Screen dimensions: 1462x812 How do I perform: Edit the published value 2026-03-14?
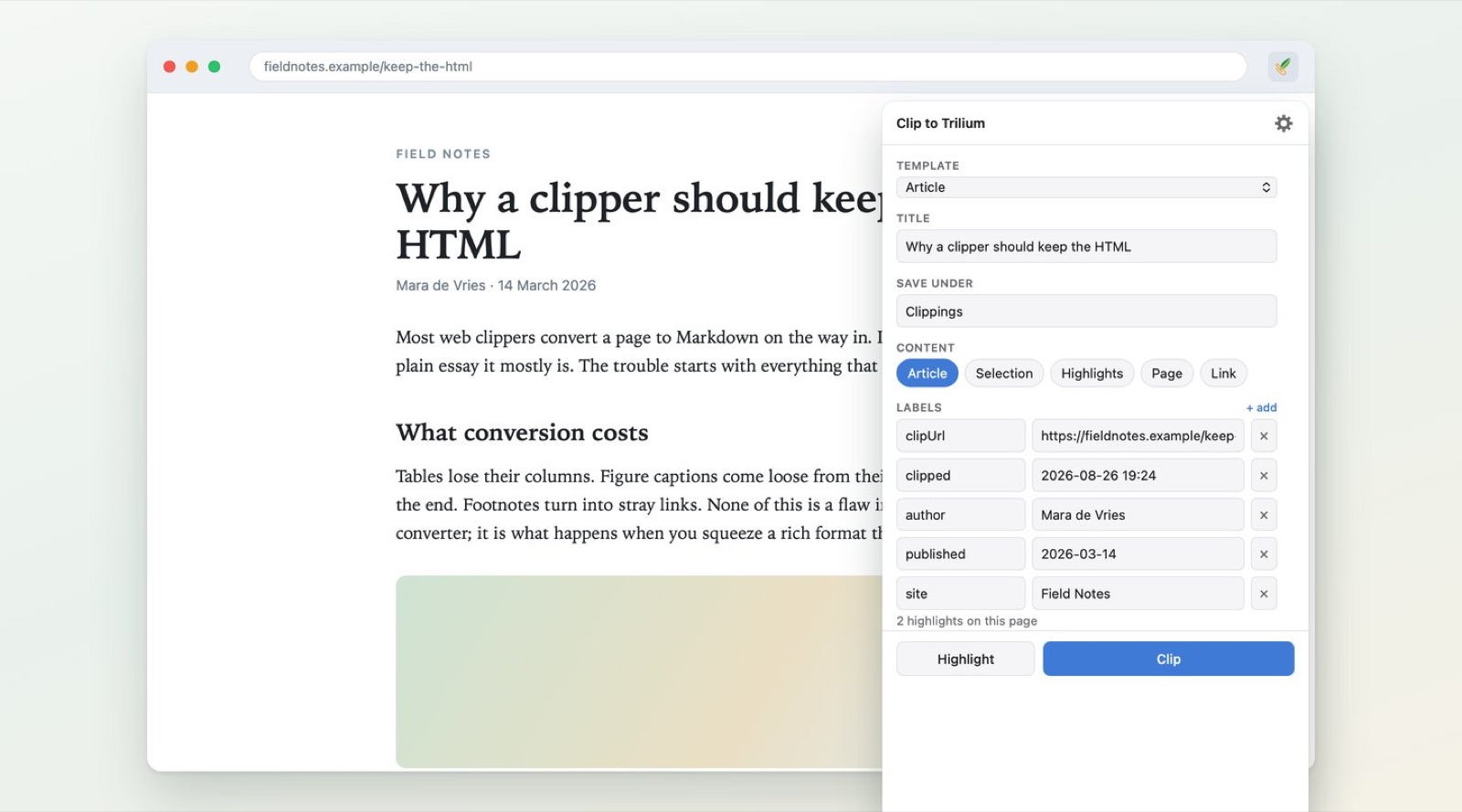point(1138,554)
